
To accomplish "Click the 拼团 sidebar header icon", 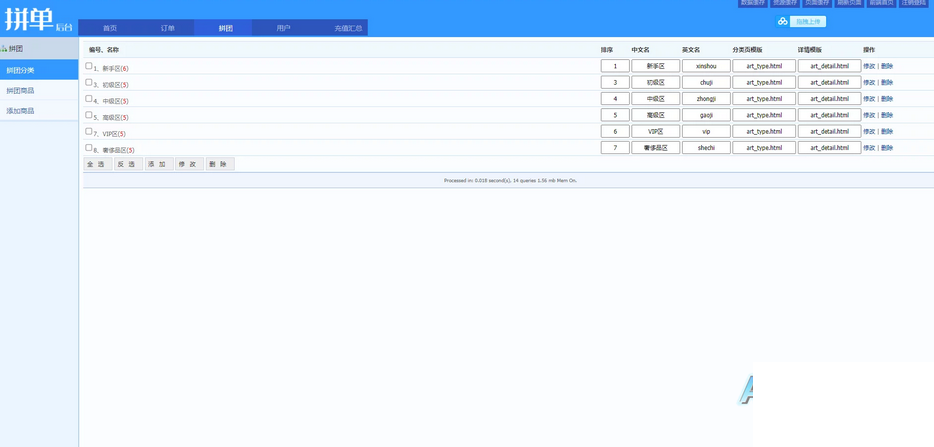I will coord(4,49).
